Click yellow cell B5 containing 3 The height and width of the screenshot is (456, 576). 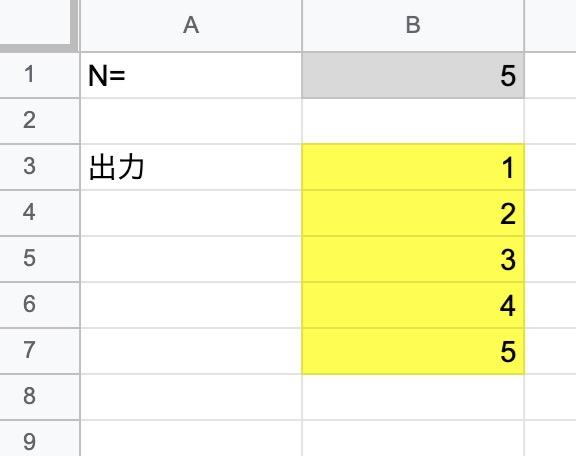coord(413,259)
